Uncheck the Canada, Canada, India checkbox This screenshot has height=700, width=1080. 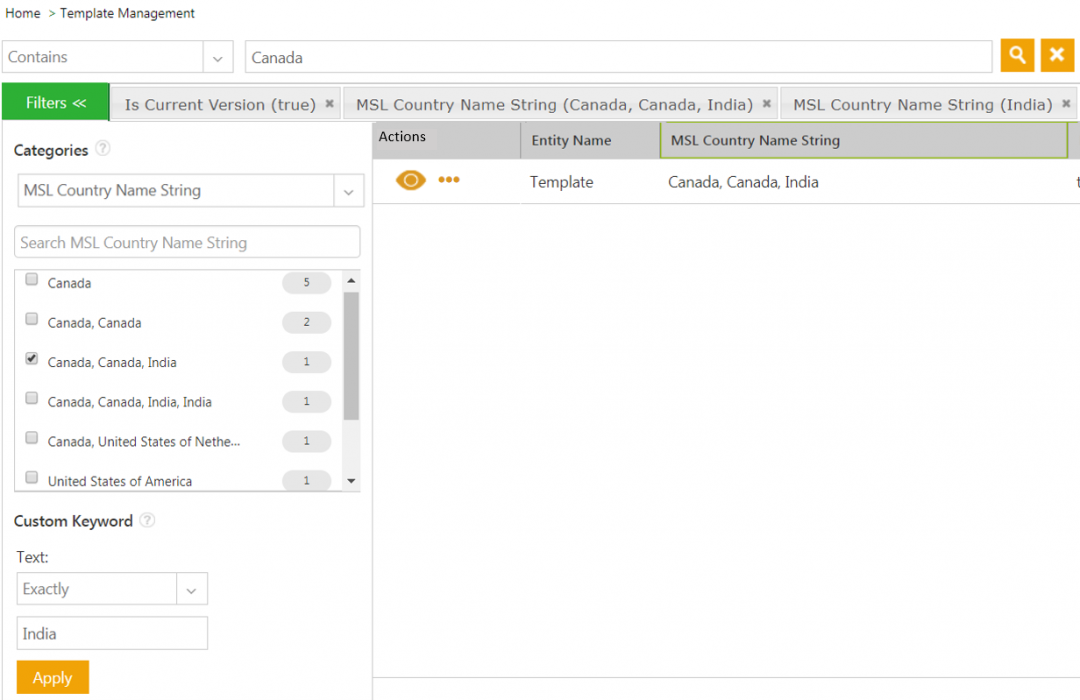32,359
